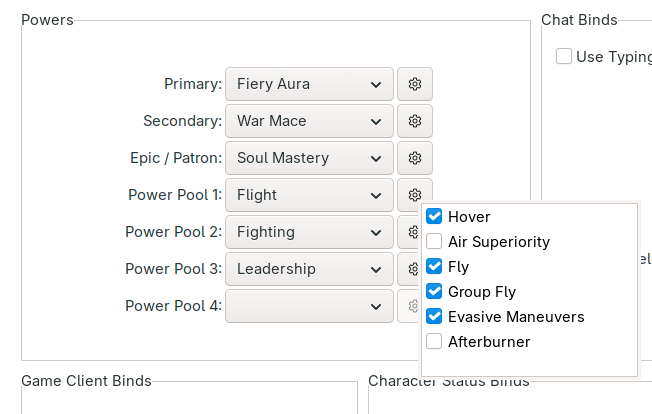The height and width of the screenshot is (414, 652).
Task: Click gear icon next to Soul Mastery
Action: tap(415, 158)
